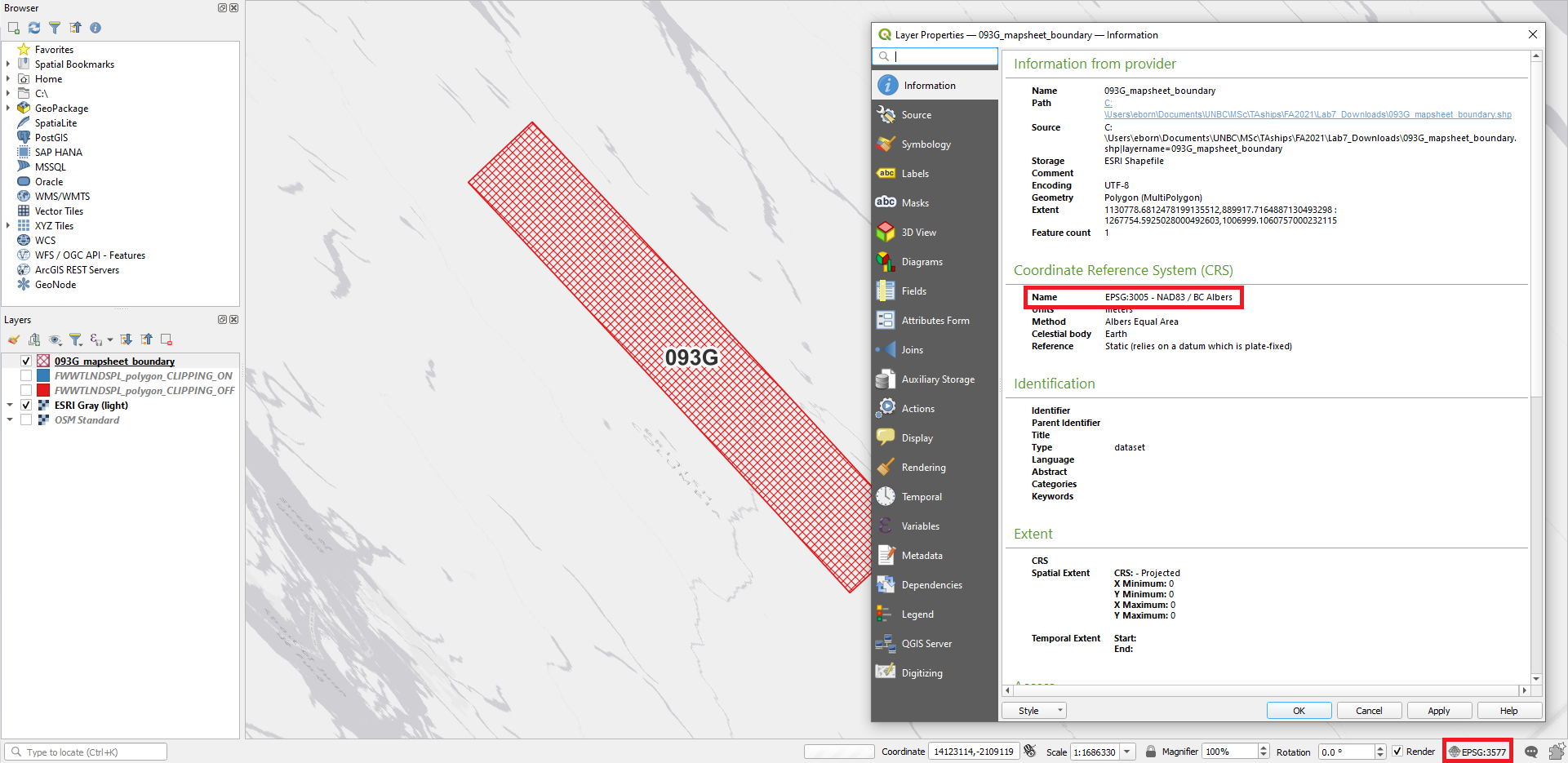Switch to the Attributes Form tab
This screenshot has width=1568, height=763.
pyautogui.click(x=935, y=320)
